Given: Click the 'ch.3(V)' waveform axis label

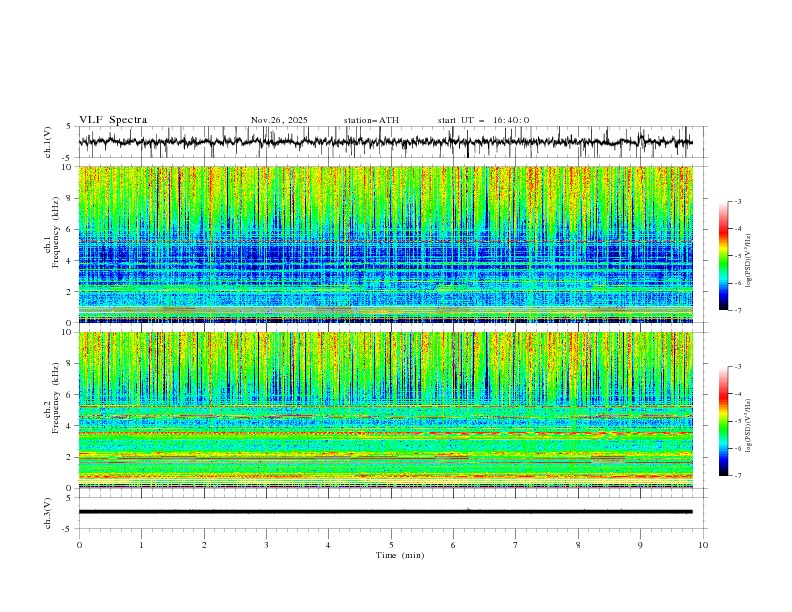Looking at the screenshot, I should pos(48,513).
